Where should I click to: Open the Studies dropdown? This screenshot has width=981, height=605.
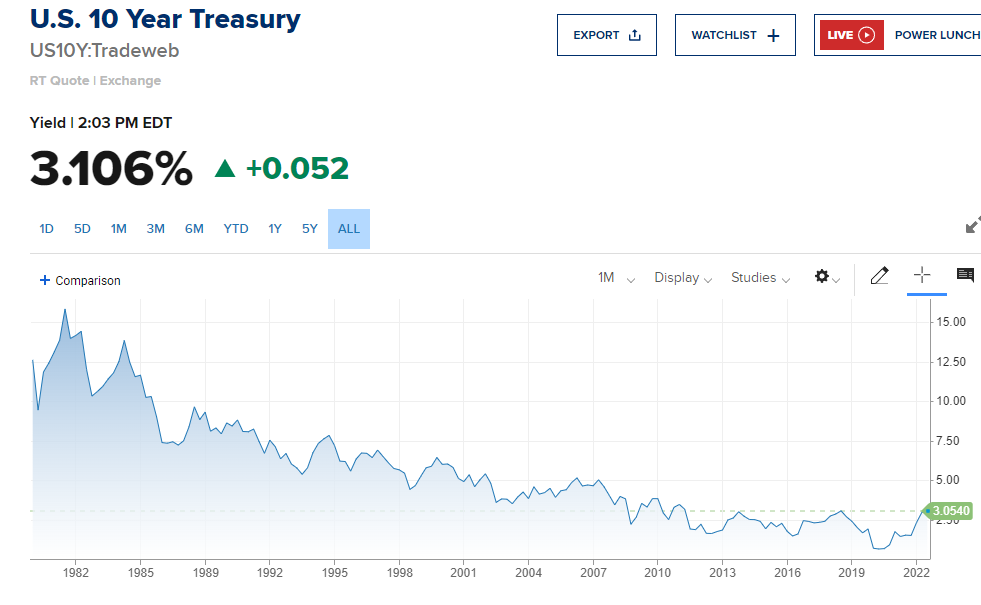(760, 278)
